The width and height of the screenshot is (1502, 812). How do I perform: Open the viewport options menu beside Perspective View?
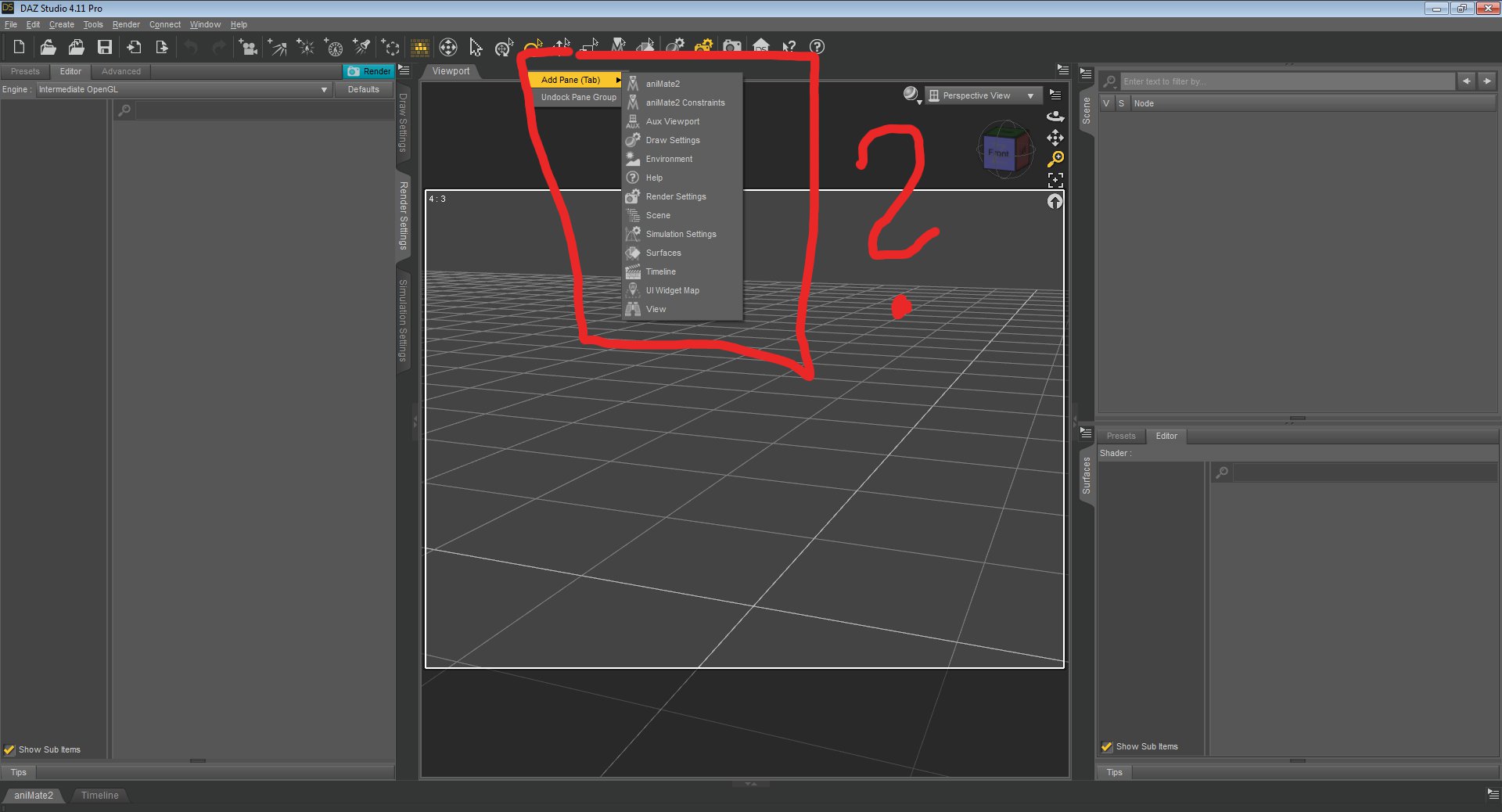coord(1055,95)
